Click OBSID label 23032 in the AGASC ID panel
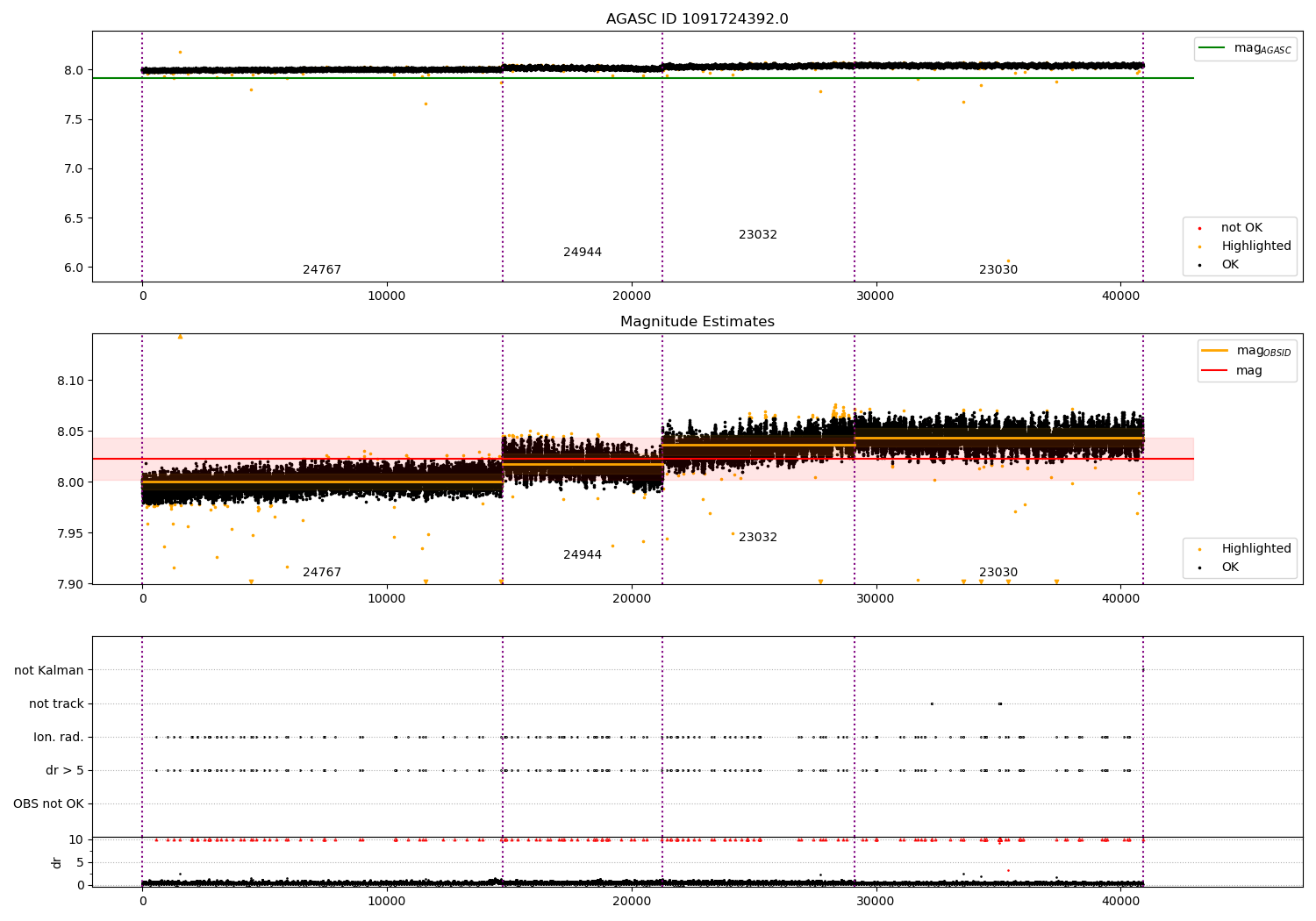This screenshot has height=921, width=1316. [758, 235]
